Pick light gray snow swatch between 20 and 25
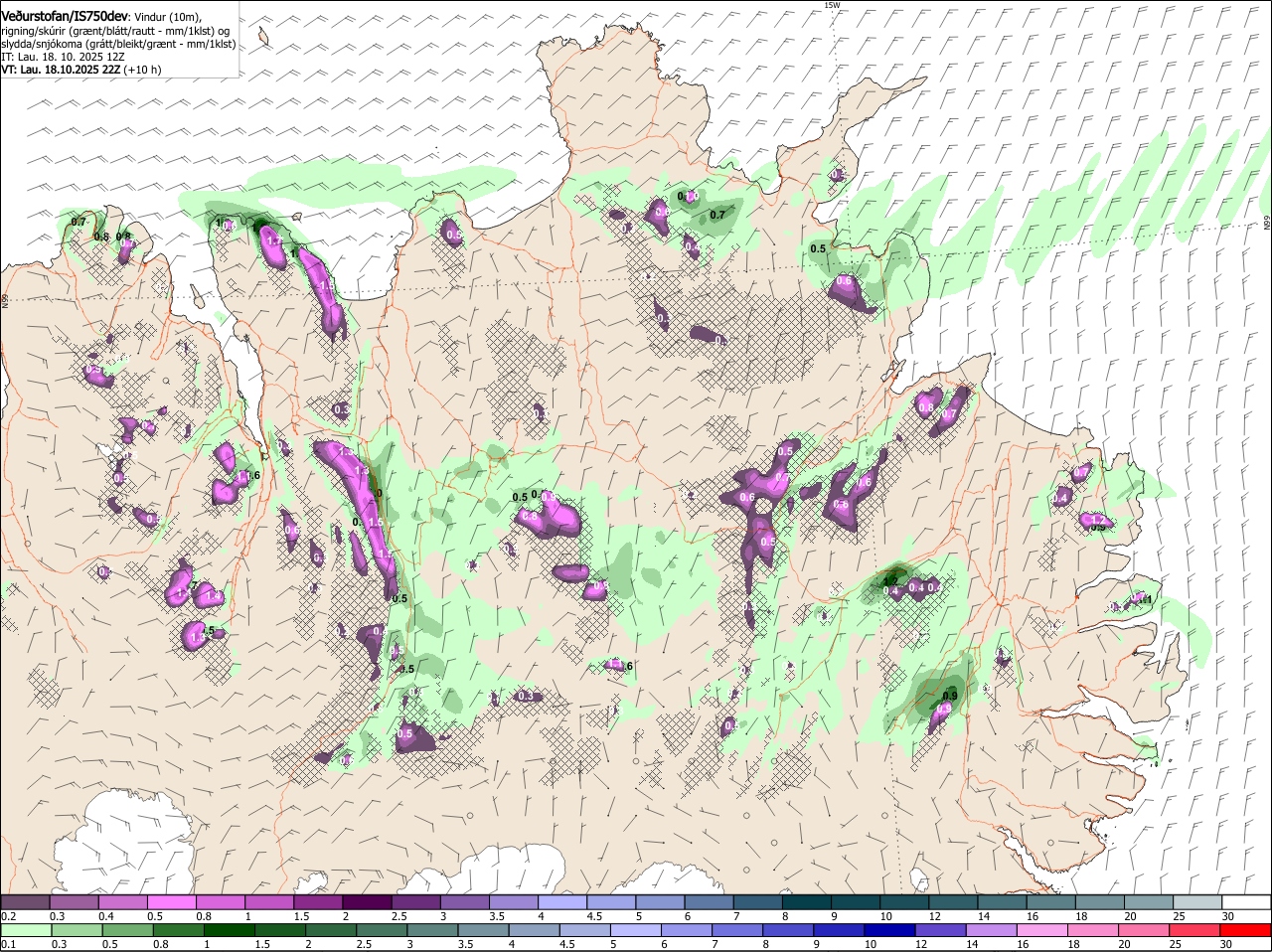This screenshot has height=952, width=1272. coord(1149,902)
